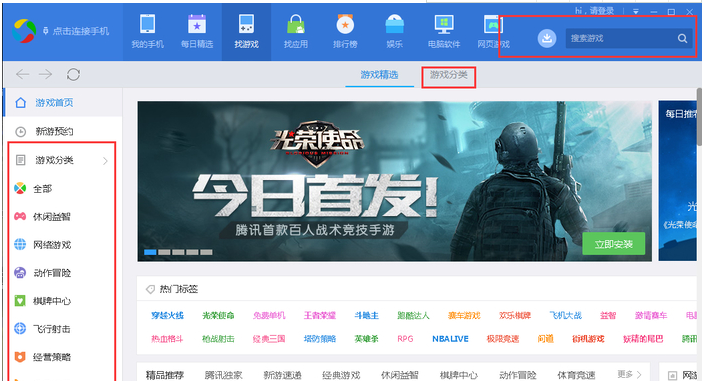Switch to 电脑软件 PC software
Screen dimensions: 706x381
tap(444, 32)
